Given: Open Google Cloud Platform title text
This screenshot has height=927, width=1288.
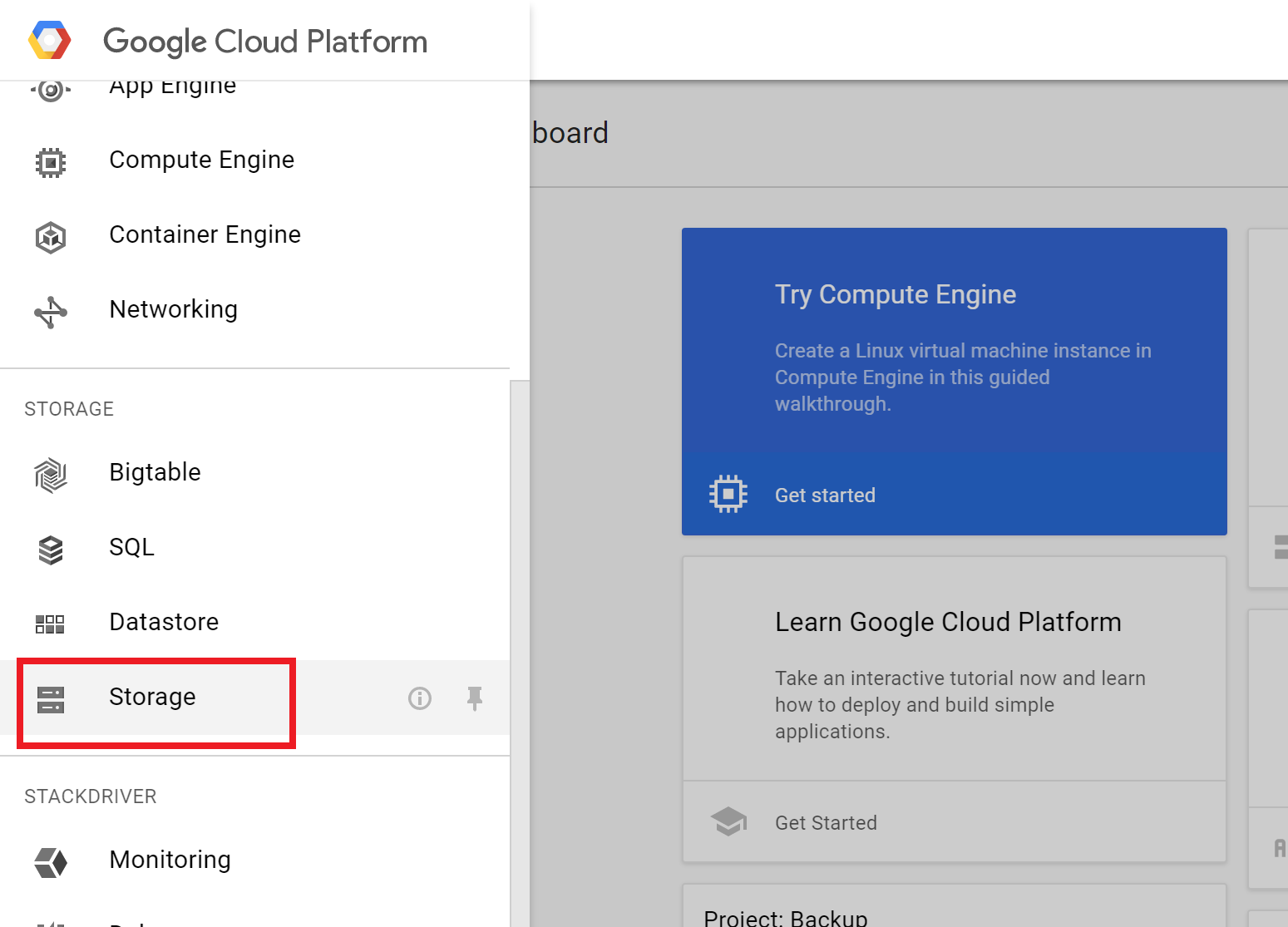Looking at the screenshot, I should pyautogui.click(x=265, y=42).
